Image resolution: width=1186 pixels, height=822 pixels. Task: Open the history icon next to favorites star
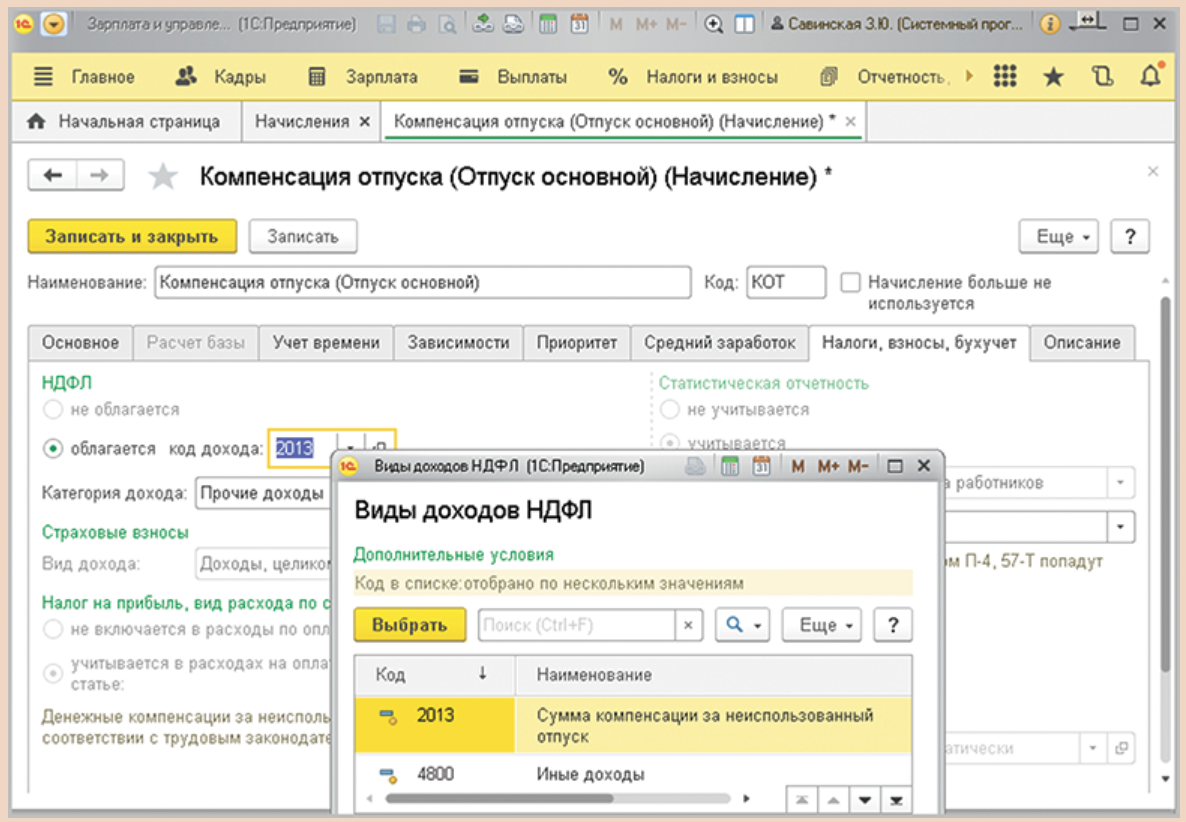[1102, 77]
